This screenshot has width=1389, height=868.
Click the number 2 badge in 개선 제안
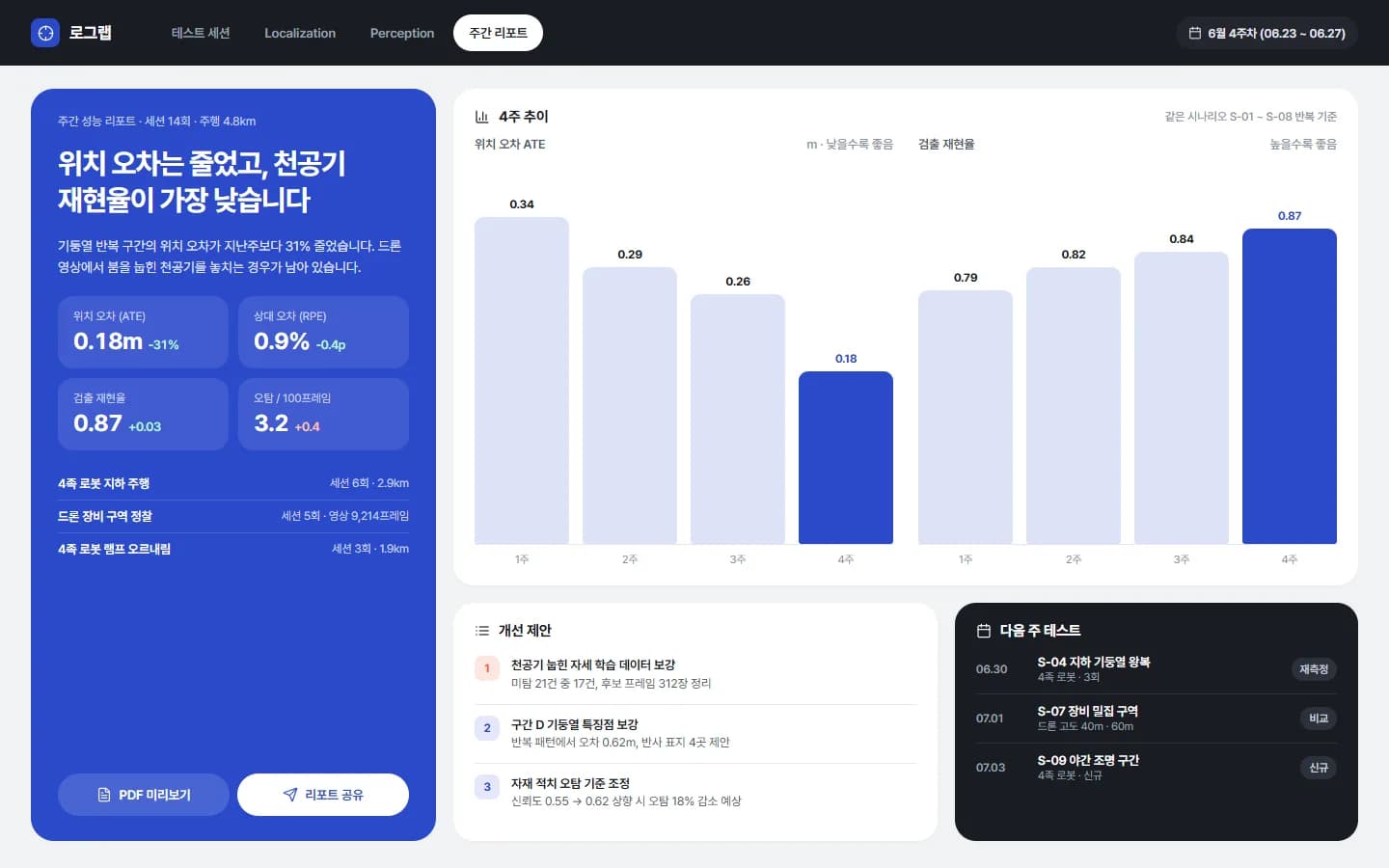pyautogui.click(x=487, y=728)
